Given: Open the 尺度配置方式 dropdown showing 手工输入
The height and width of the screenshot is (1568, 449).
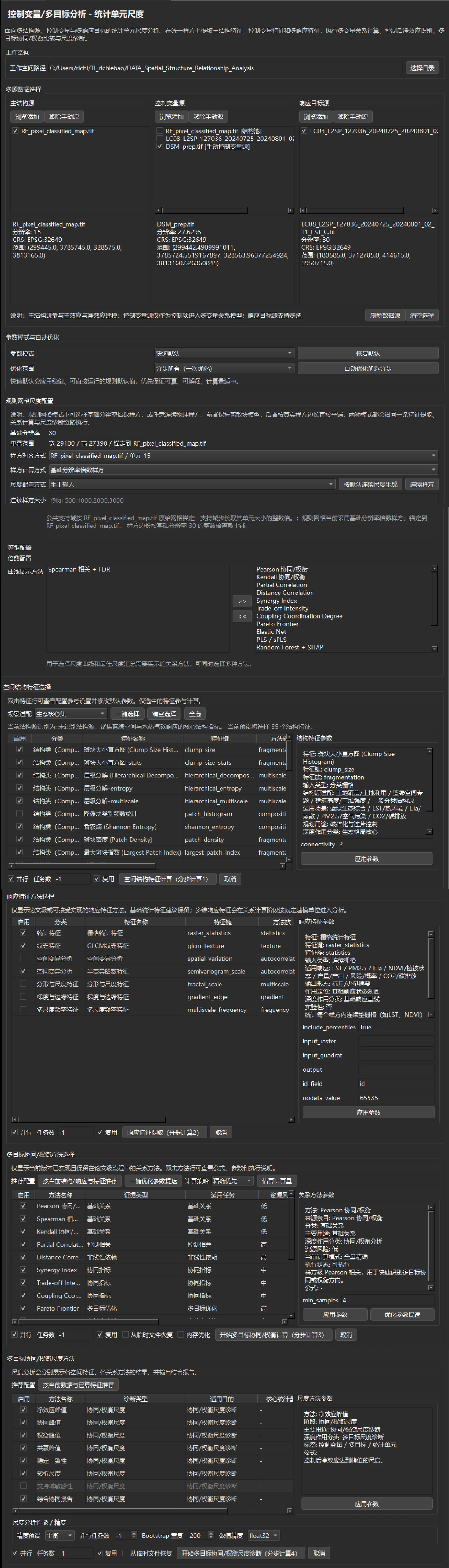Looking at the screenshot, I should coord(192,485).
